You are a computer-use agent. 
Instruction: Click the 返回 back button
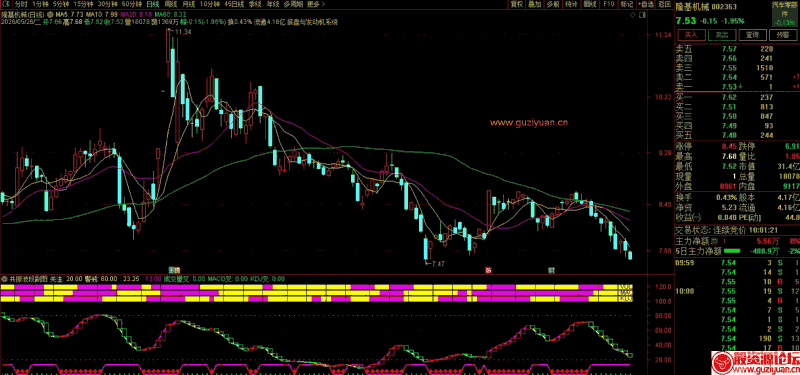coord(664,4)
